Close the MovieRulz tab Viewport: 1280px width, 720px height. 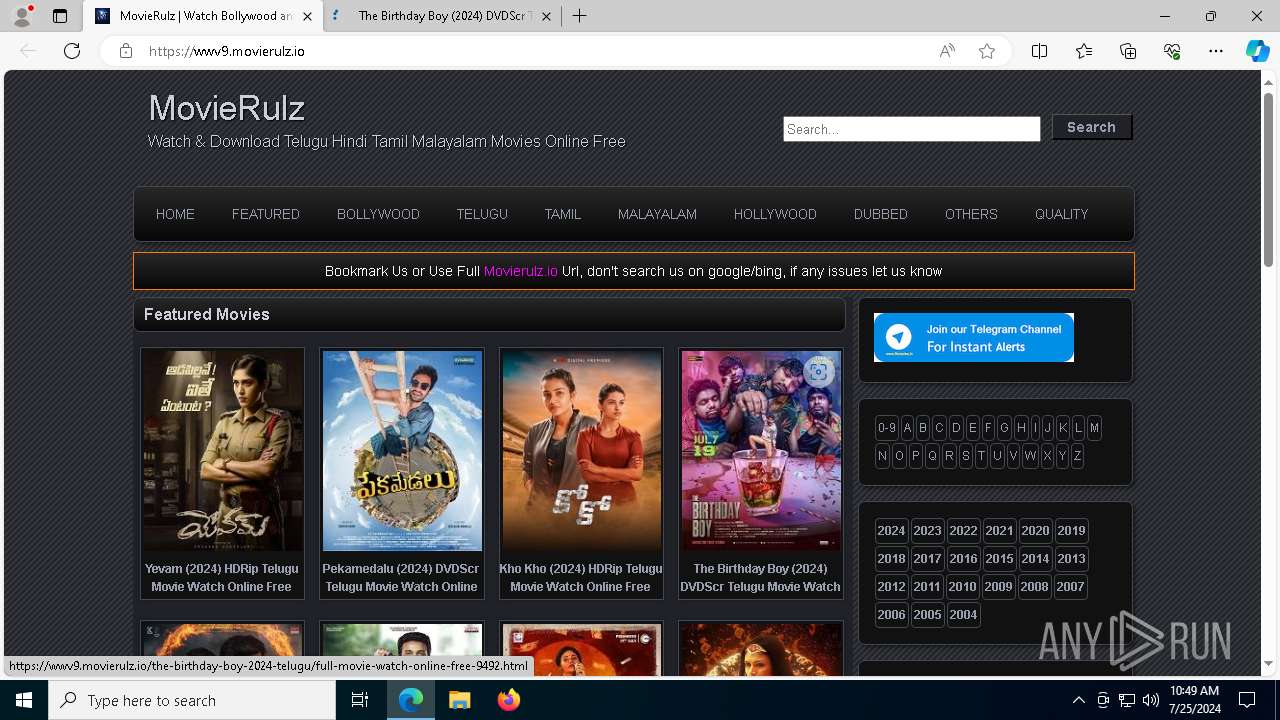(307, 16)
